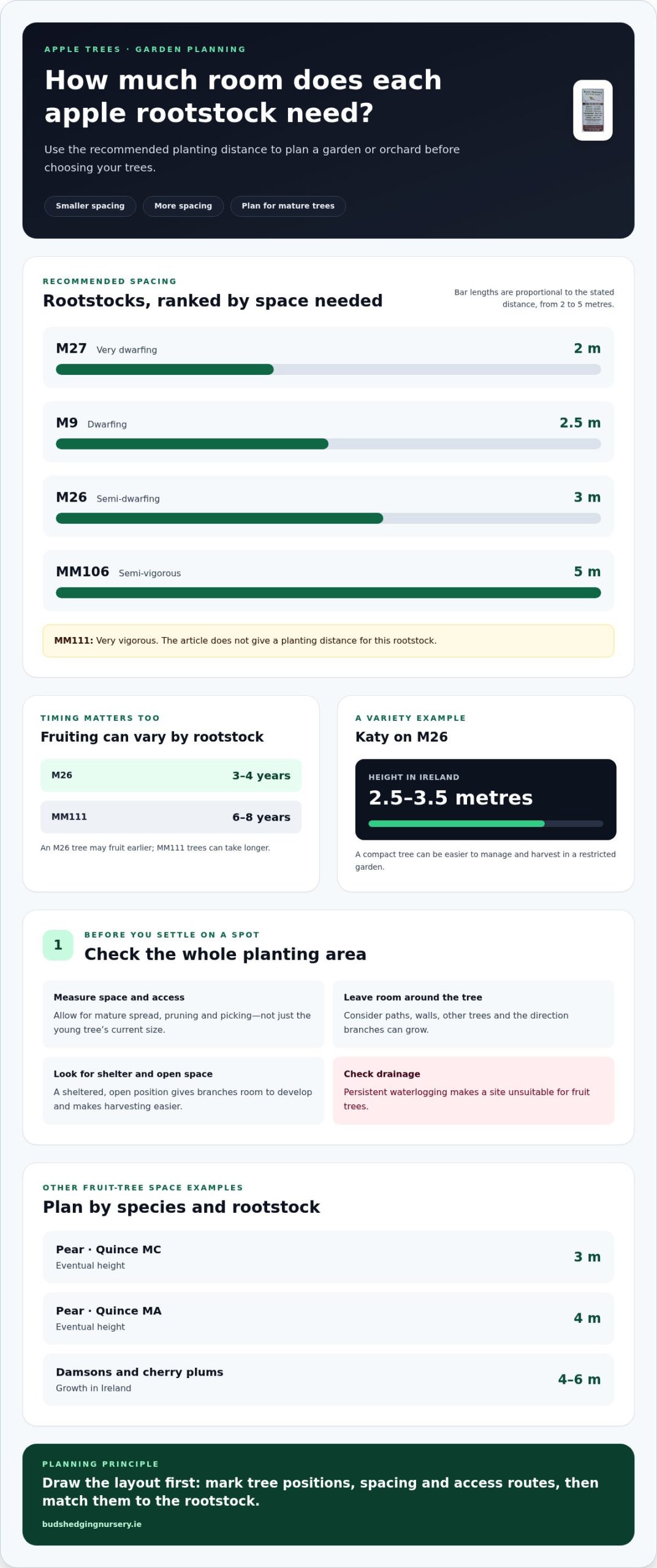Click the Plan for mature trees pill
657x1568 pixels.
(288, 206)
